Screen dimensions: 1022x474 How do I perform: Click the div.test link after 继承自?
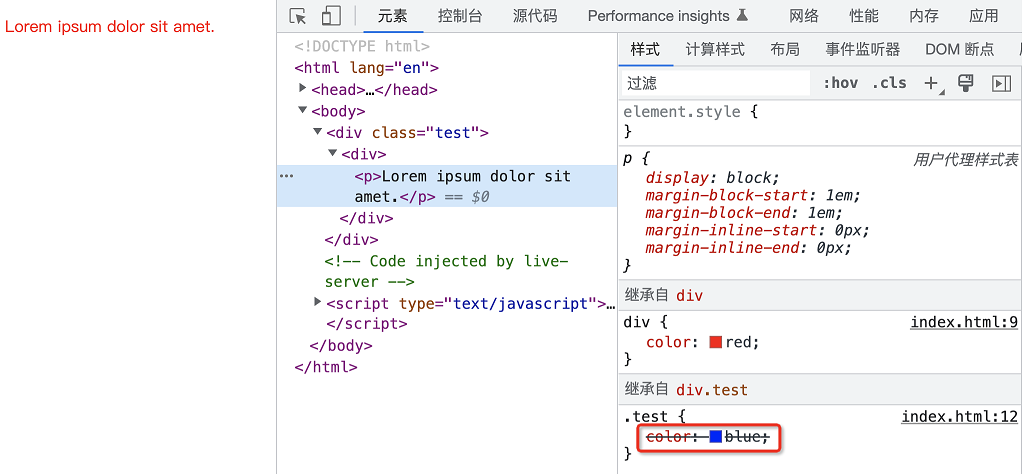712,390
